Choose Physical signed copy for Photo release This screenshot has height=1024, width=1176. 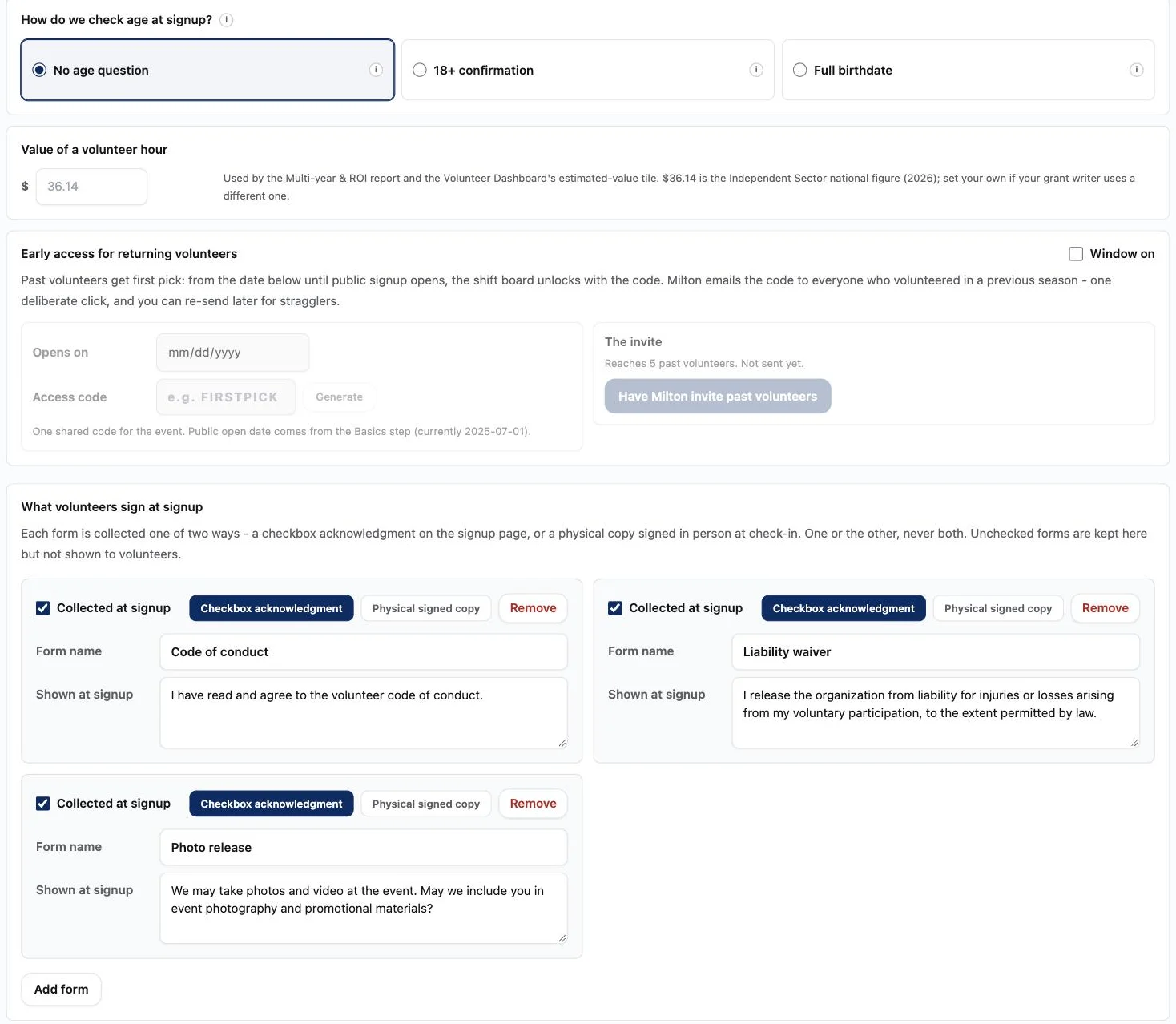click(426, 804)
